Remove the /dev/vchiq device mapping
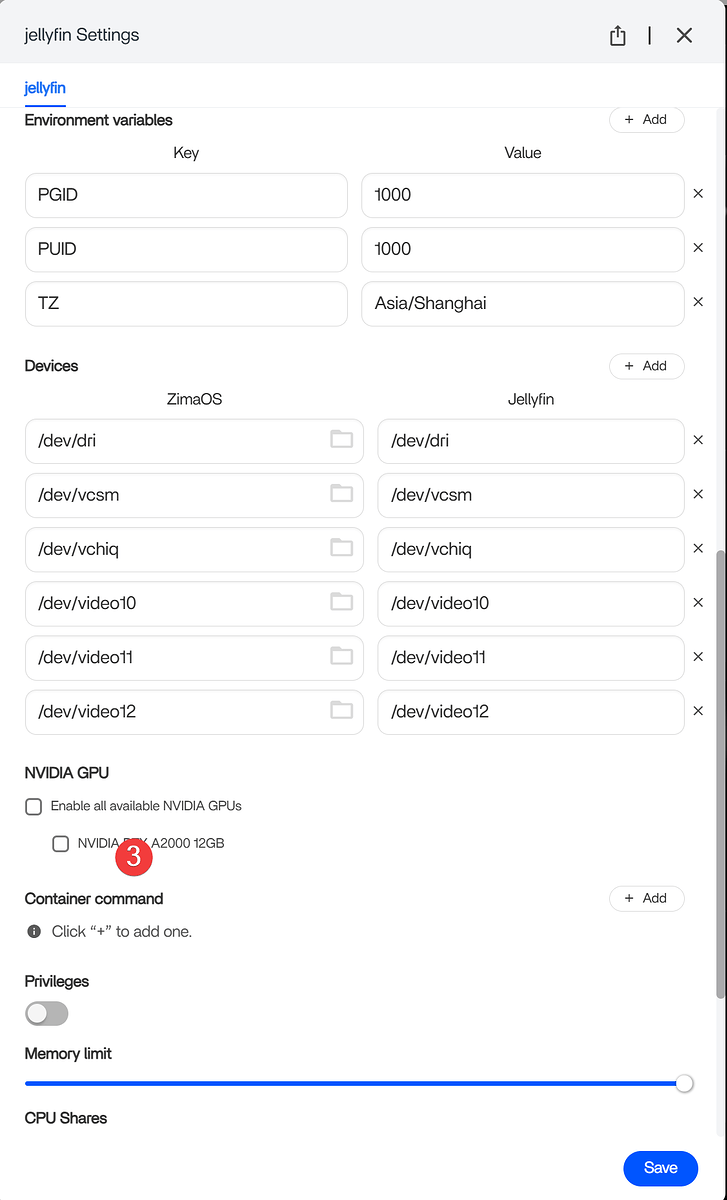Image resolution: width=727 pixels, height=1200 pixels. [698, 548]
